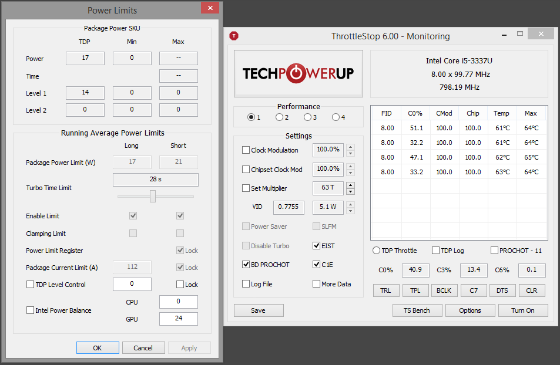
Task: Click the VID 0.7755 value box
Action: point(289,207)
